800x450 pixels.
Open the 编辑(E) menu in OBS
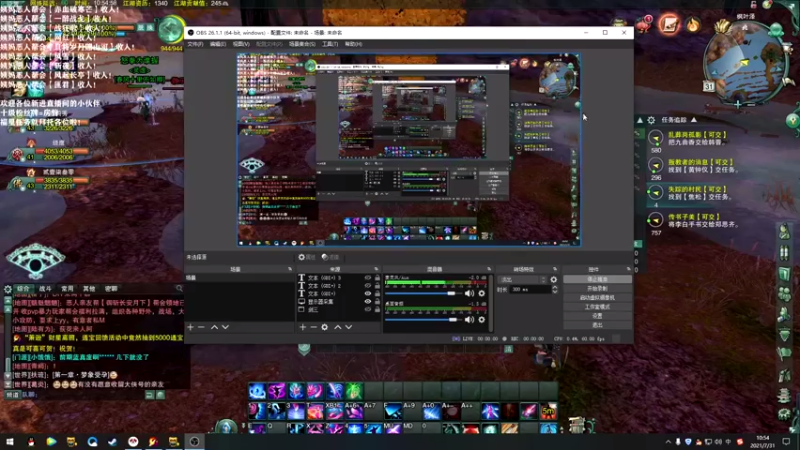coord(218,44)
